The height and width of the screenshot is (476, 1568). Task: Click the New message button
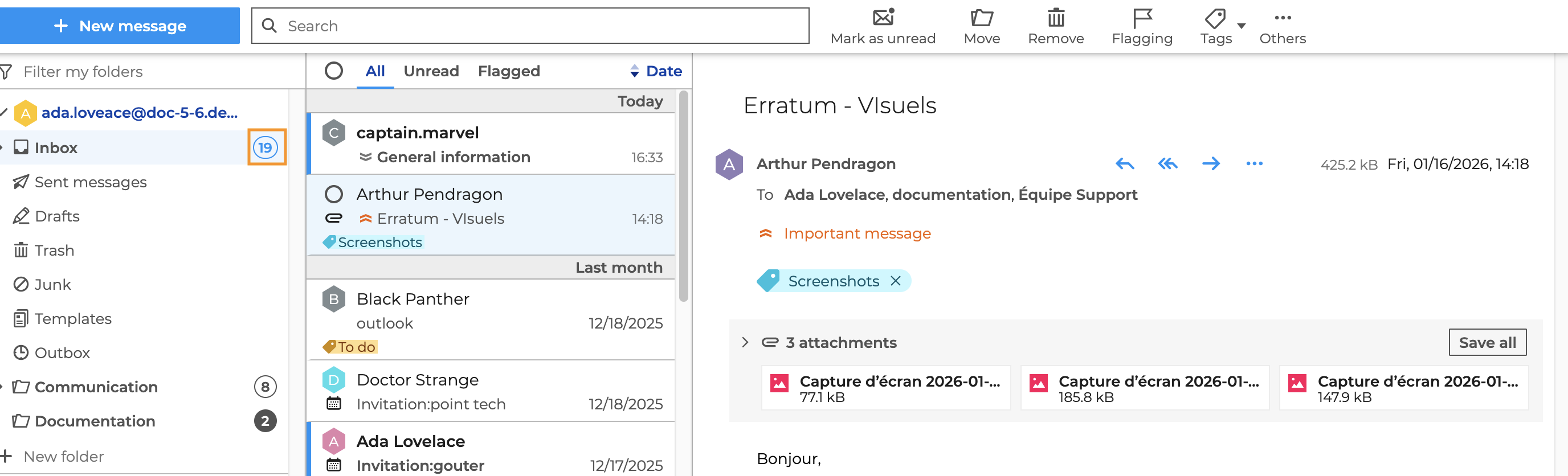120,26
